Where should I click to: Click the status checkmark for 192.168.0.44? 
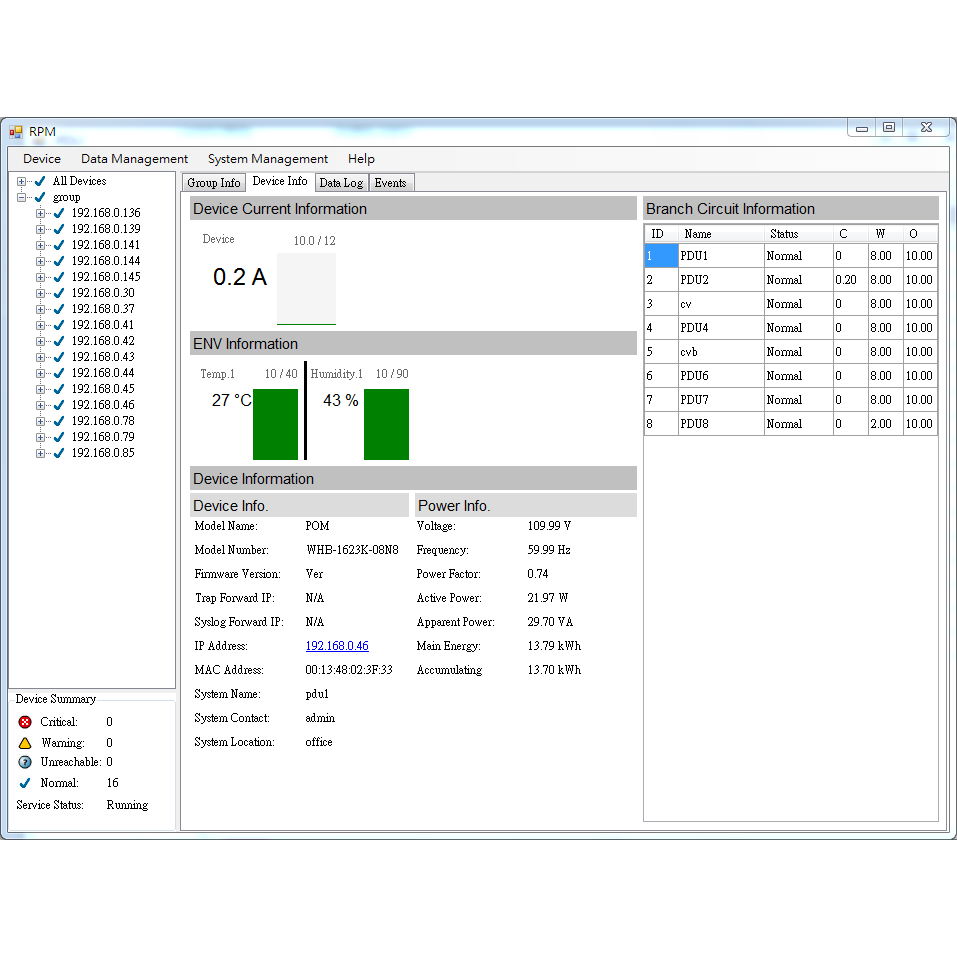tap(59, 373)
